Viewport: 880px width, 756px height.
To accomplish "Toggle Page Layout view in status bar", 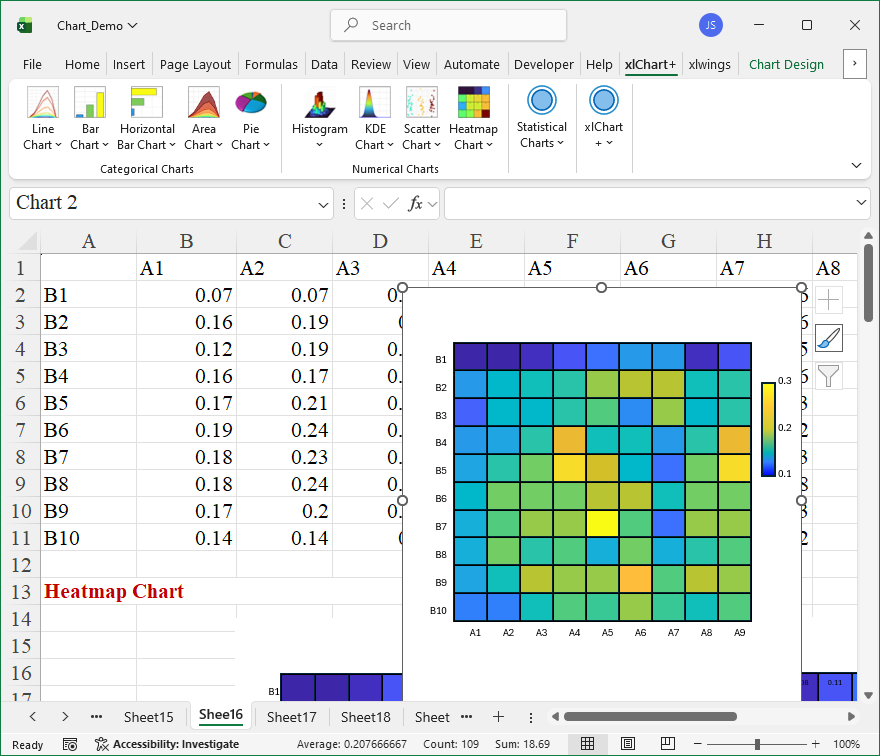I will 626,744.
